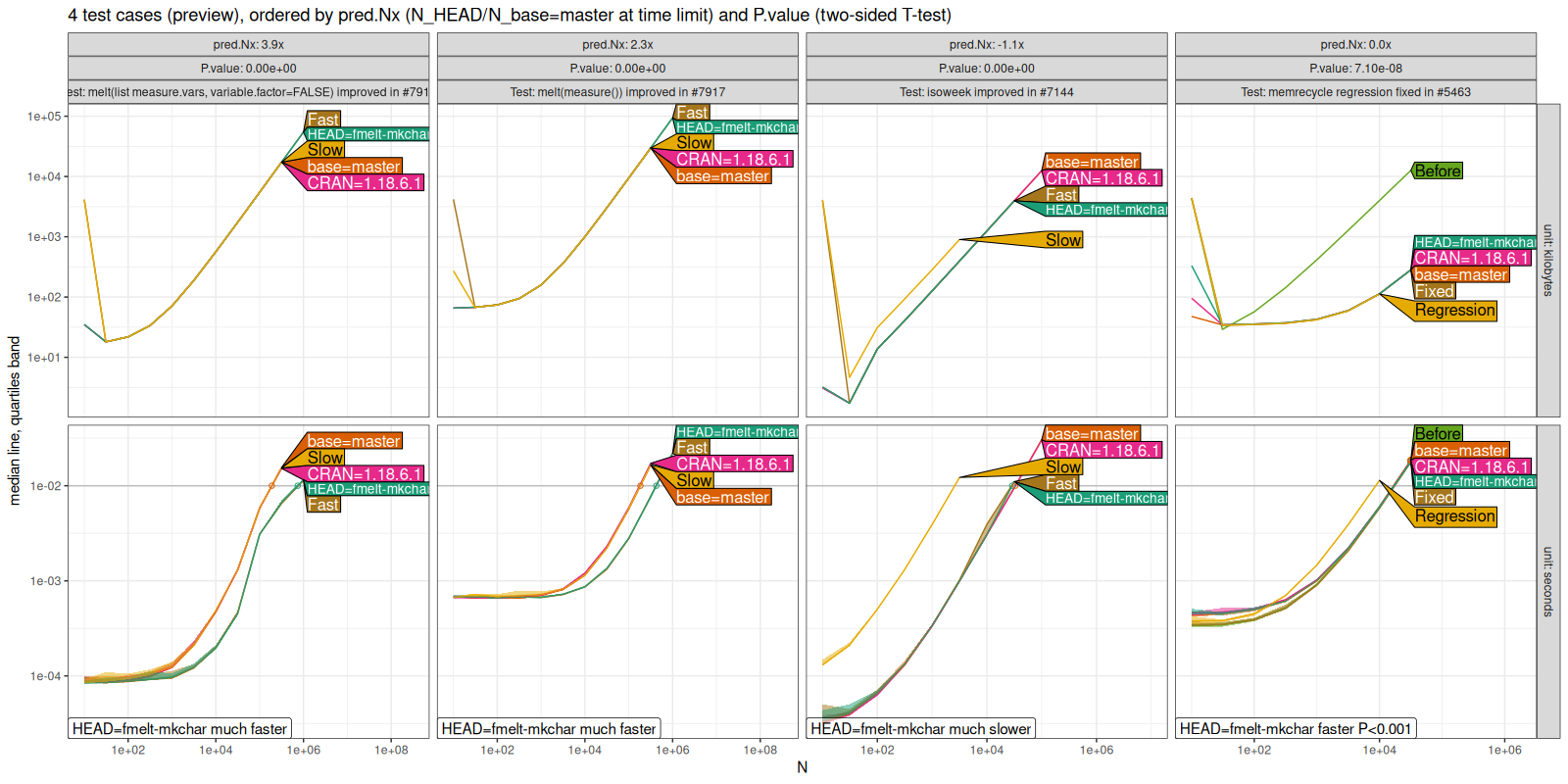Select "CRAN=1.18.6.1" label in #7917 kilobytes panel
This screenshot has height=784, width=1568.
coord(733,159)
